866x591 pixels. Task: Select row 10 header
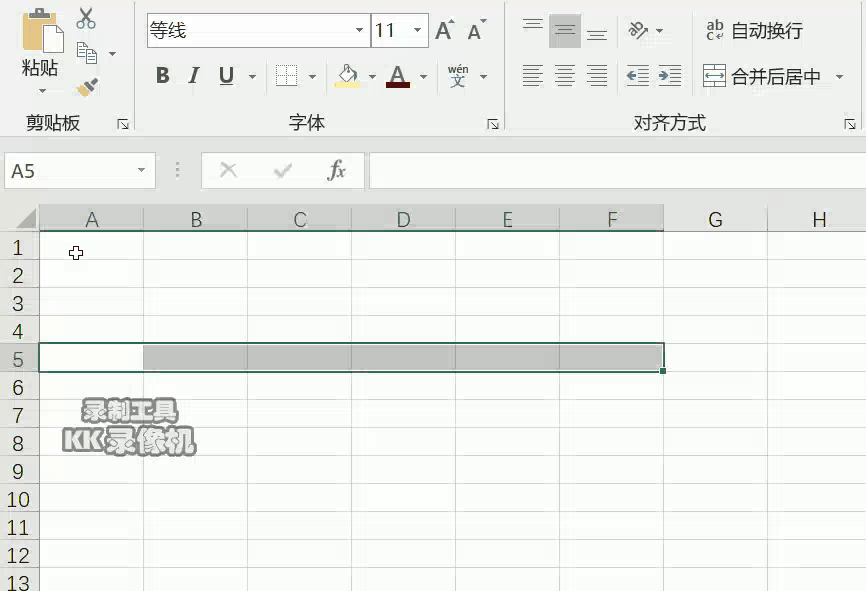[x=19, y=499]
